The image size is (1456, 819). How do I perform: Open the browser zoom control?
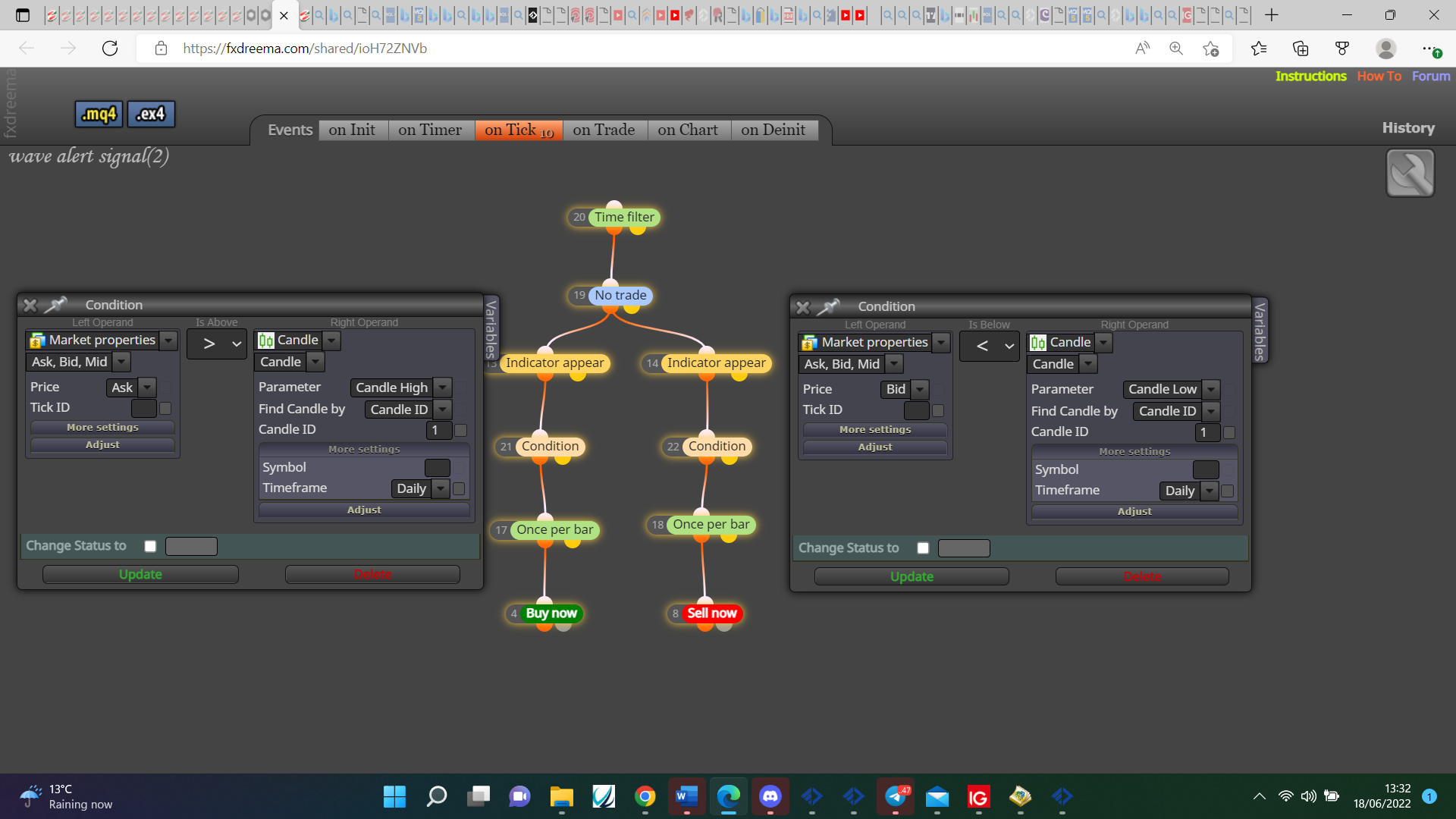click(1176, 49)
